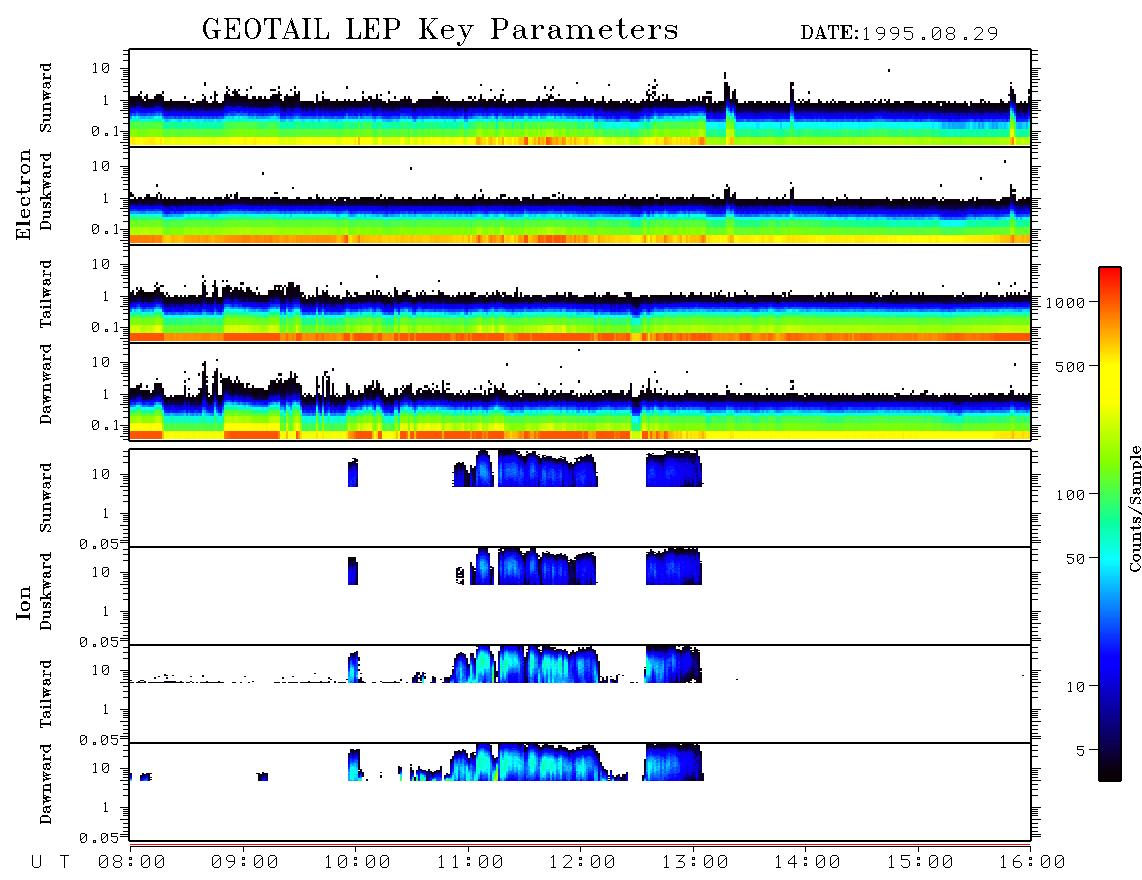Click the 10:00 ion burst in Ion Sunward panel
The width and height of the screenshot is (1142, 880).
[x=353, y=473]
